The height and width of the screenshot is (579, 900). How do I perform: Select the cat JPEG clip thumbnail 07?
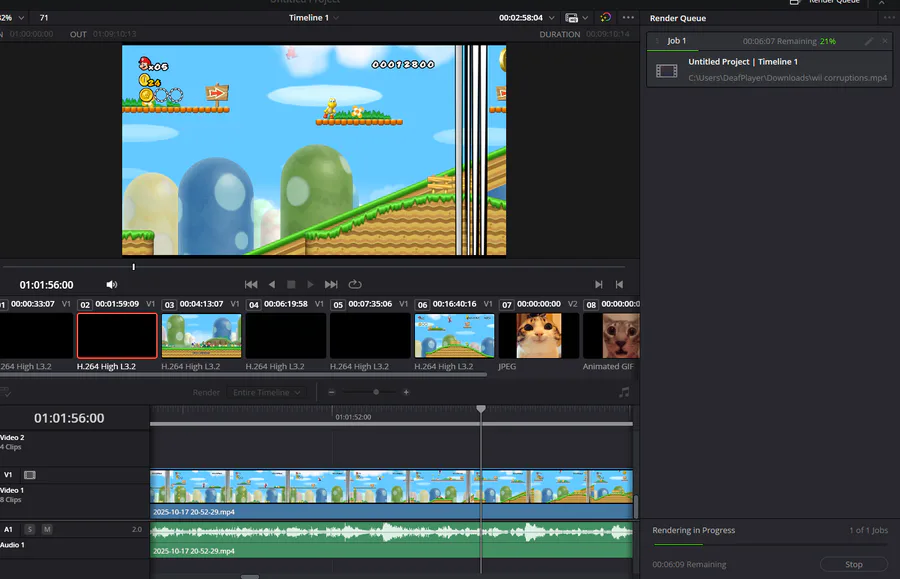click(x=538, y=336)
